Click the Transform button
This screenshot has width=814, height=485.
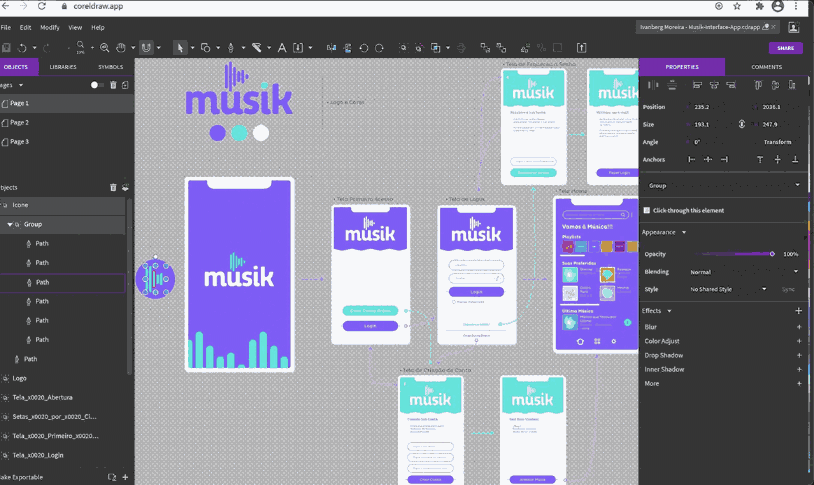[x=776, y=142]
